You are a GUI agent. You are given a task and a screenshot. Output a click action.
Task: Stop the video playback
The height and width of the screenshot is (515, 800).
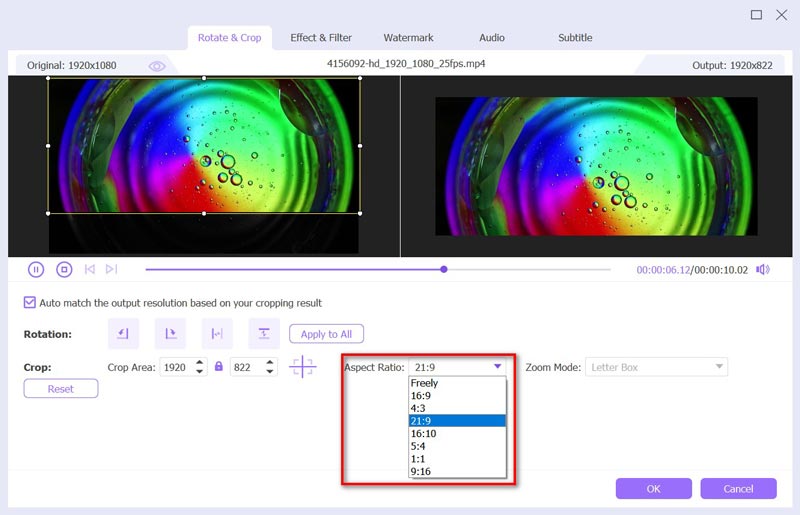point(64,269)
